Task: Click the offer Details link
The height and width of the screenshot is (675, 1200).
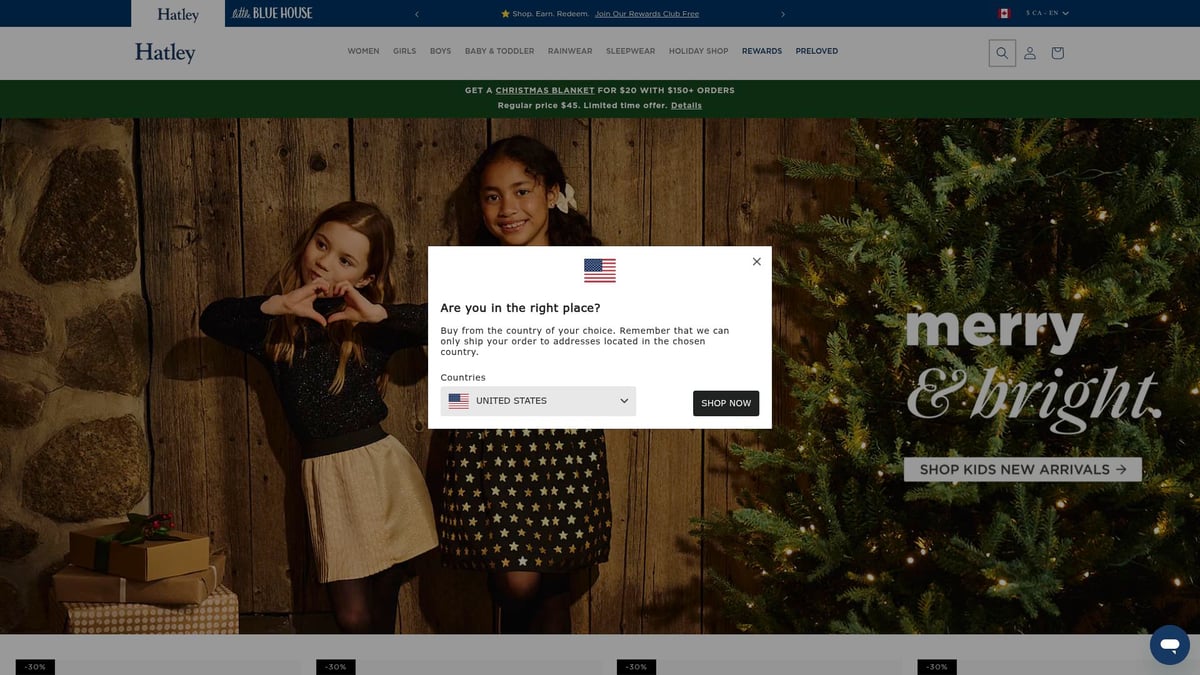Action: click(x=686, y=106)
